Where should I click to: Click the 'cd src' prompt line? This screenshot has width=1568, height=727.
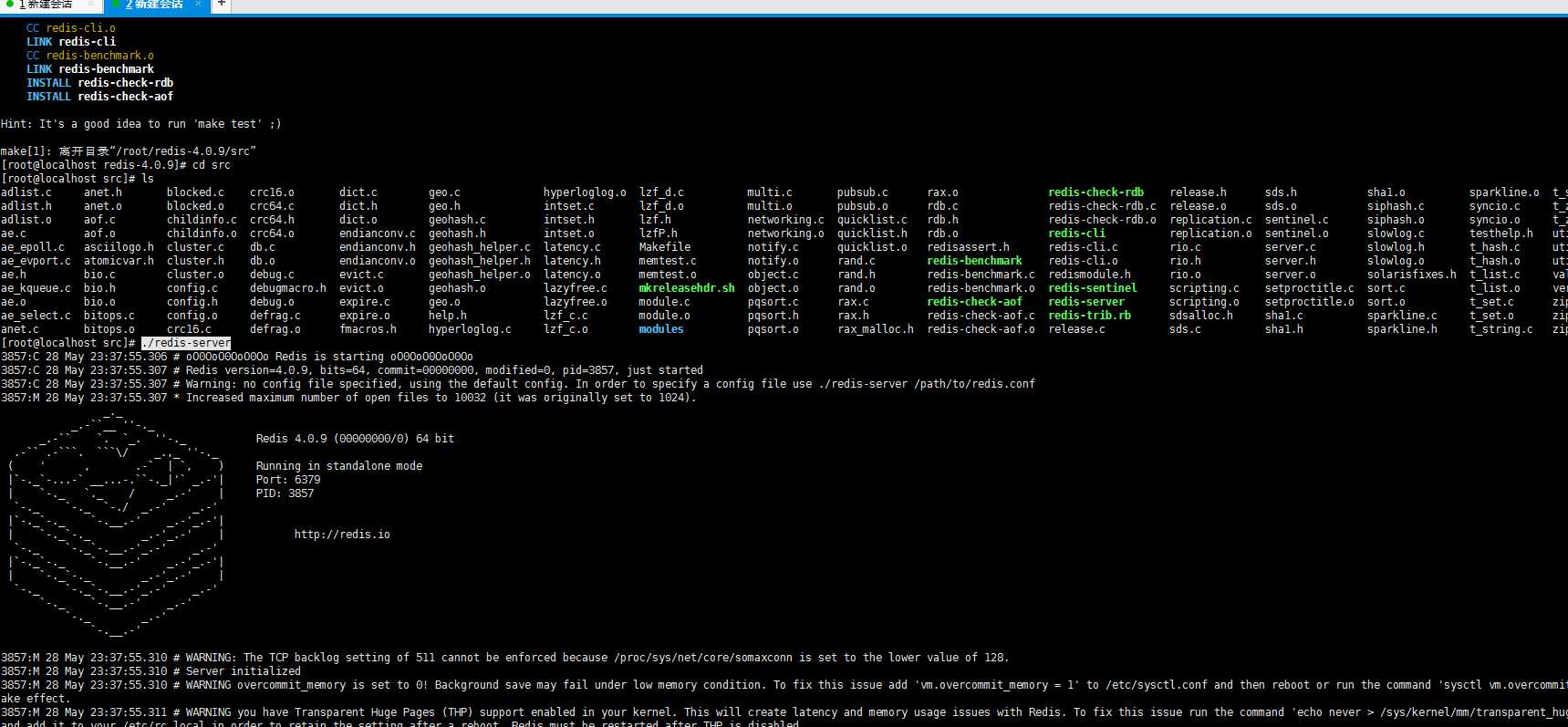[116, 165]
